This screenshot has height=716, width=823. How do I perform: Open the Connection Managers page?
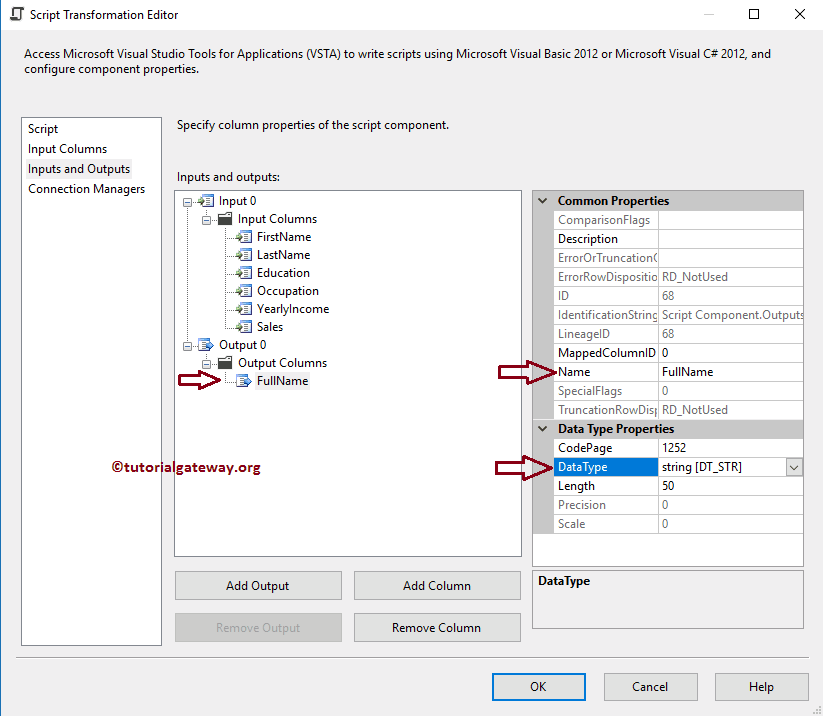point(87,189)
